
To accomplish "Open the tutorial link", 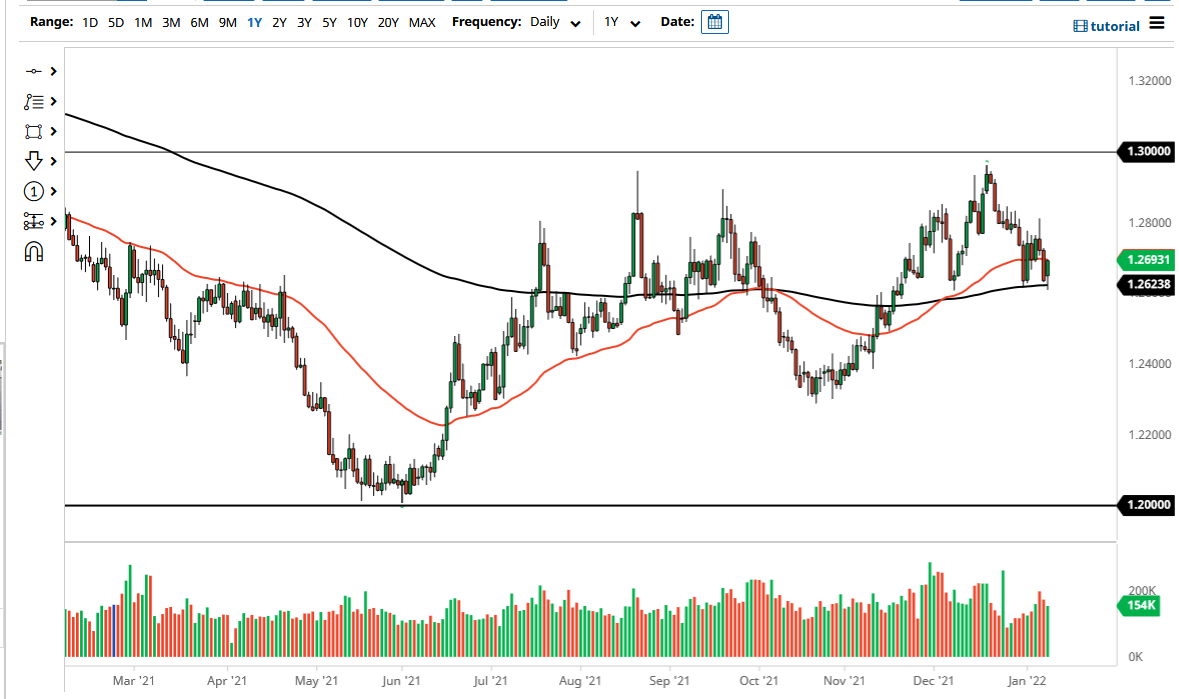I will [1105, 26].
